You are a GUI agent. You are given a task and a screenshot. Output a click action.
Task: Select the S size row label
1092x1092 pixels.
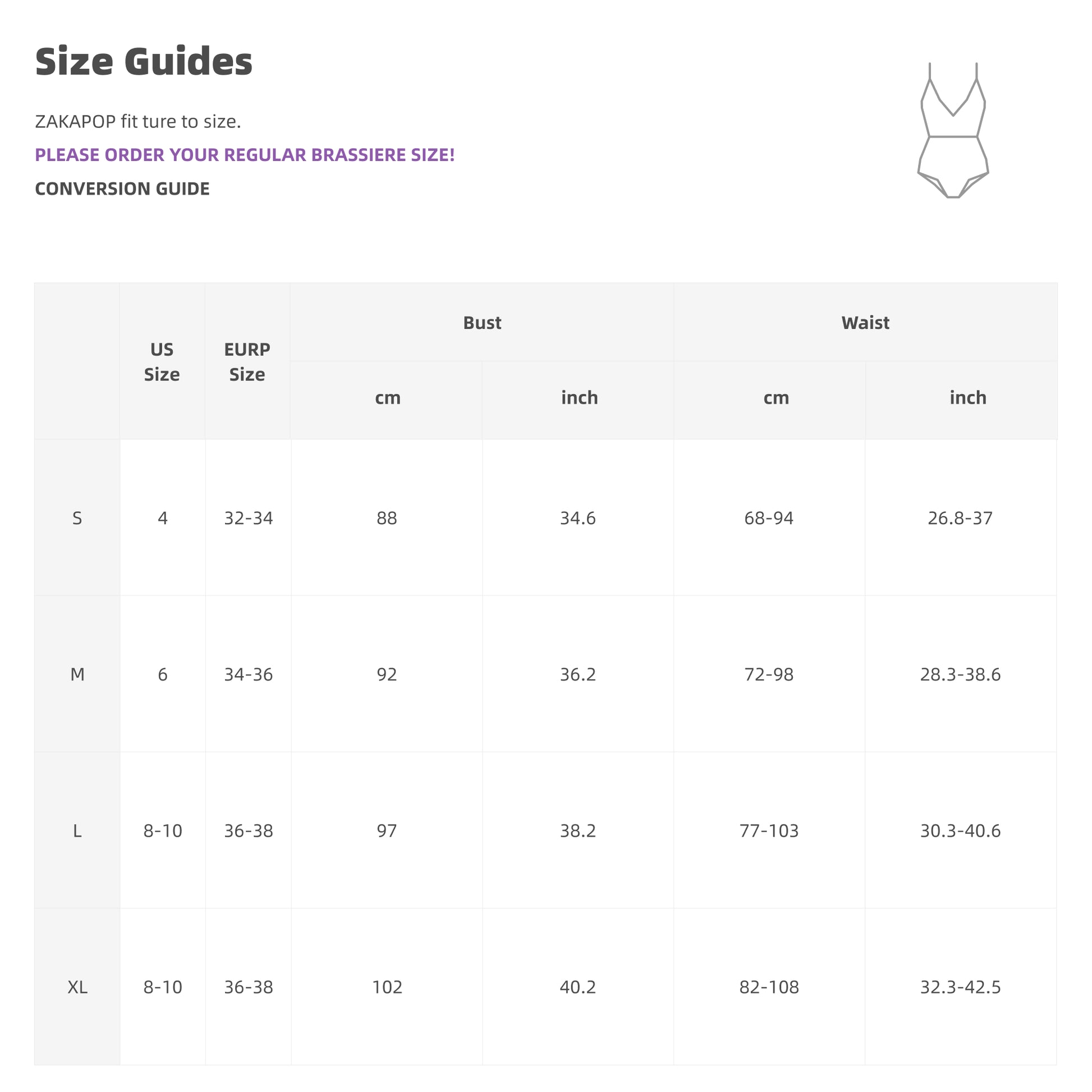(x=77, y=519)
